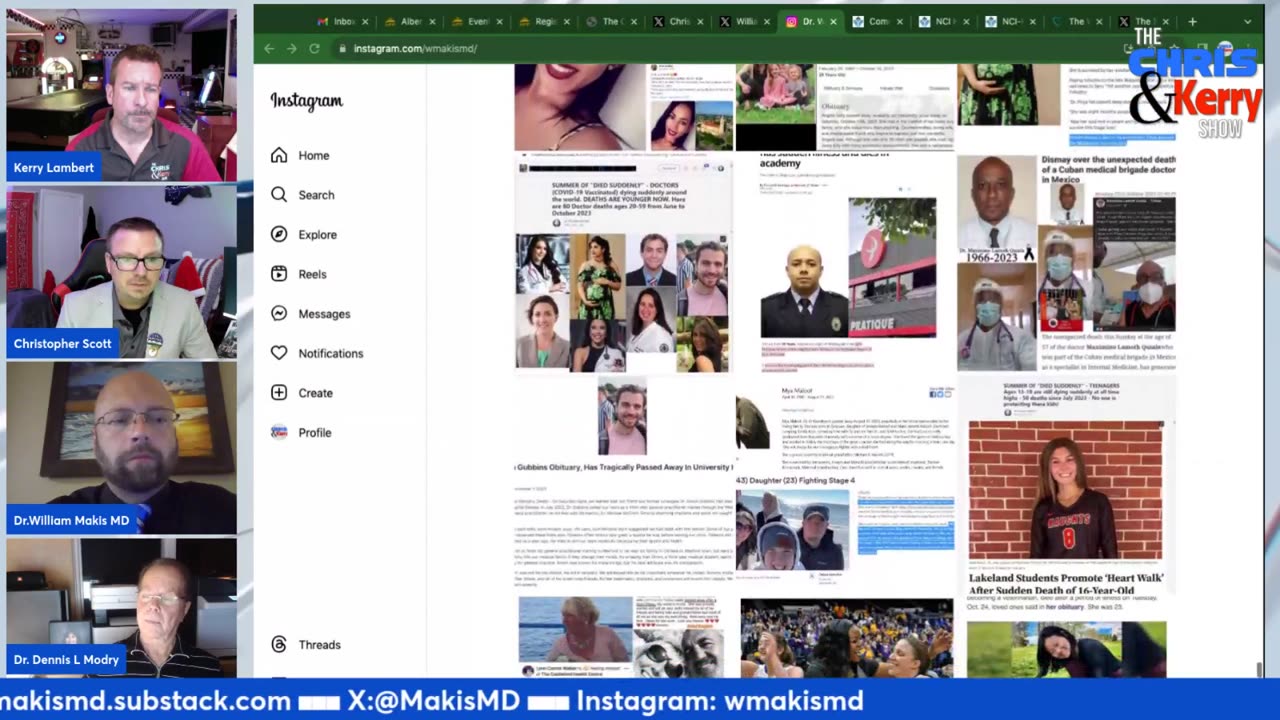This screenshot has width=1280, height=720.
Task: Open the stadium crowd post thumbnail
Action: tap(846, 638)
